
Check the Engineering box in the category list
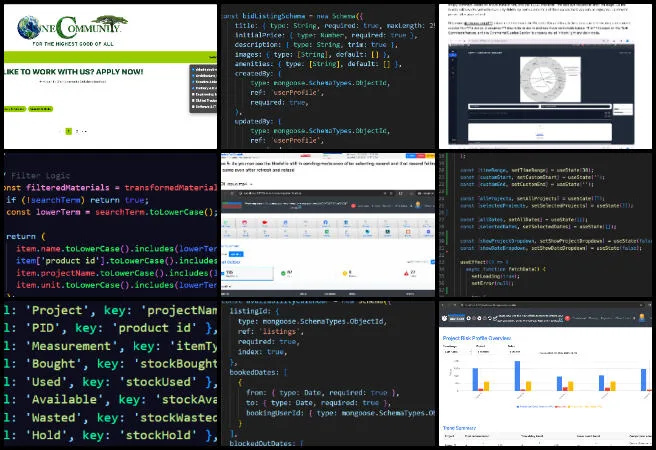pyautogui.click(x=193, y=95)
